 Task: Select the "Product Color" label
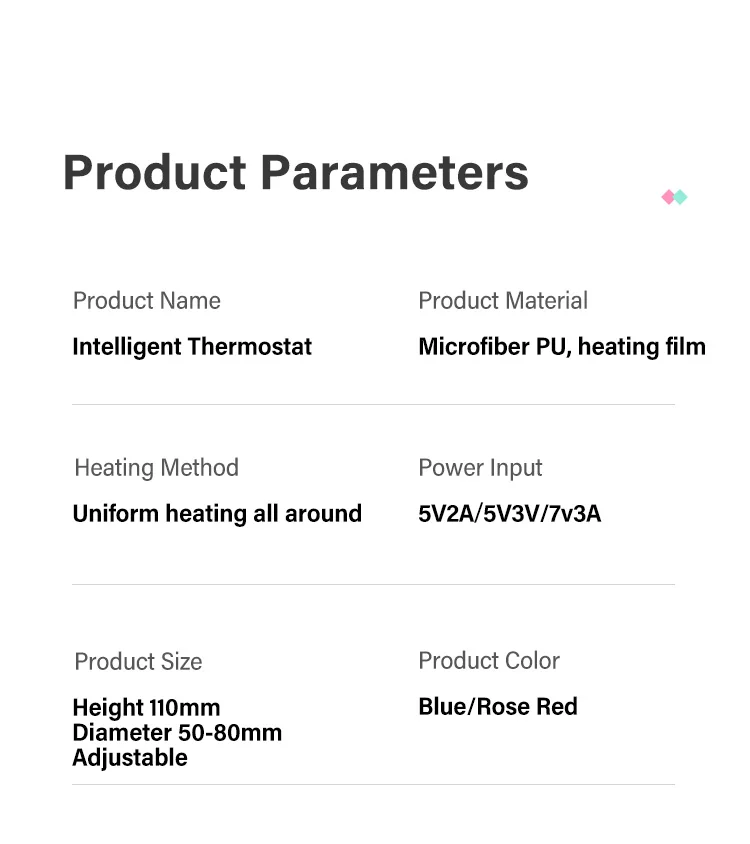pyautogui.click(x=489, y=661)
